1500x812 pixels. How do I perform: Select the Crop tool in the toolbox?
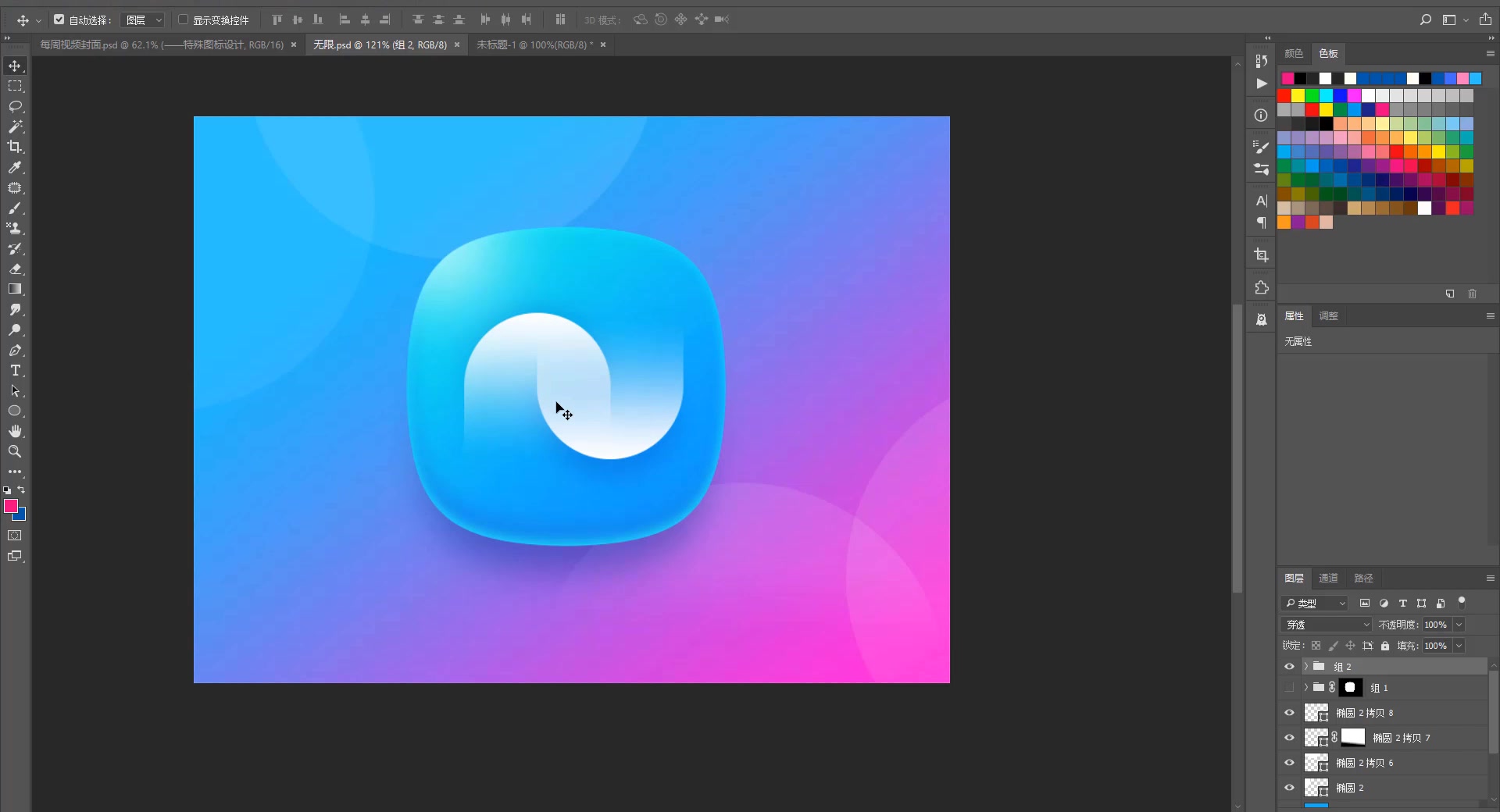click(x=15, y=147)
